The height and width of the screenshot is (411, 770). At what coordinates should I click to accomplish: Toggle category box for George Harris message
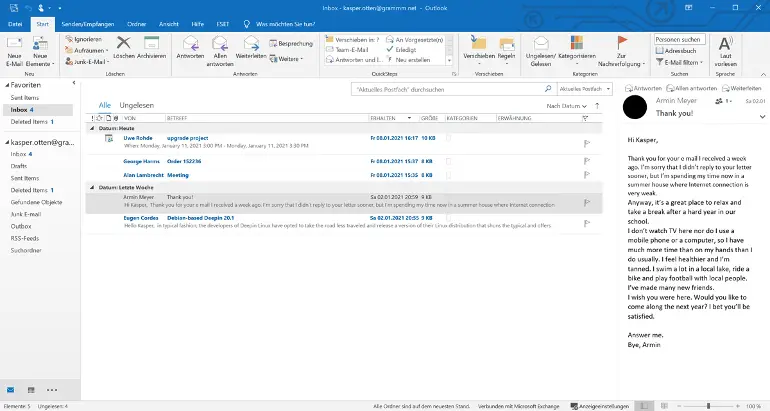click(448, 160)
